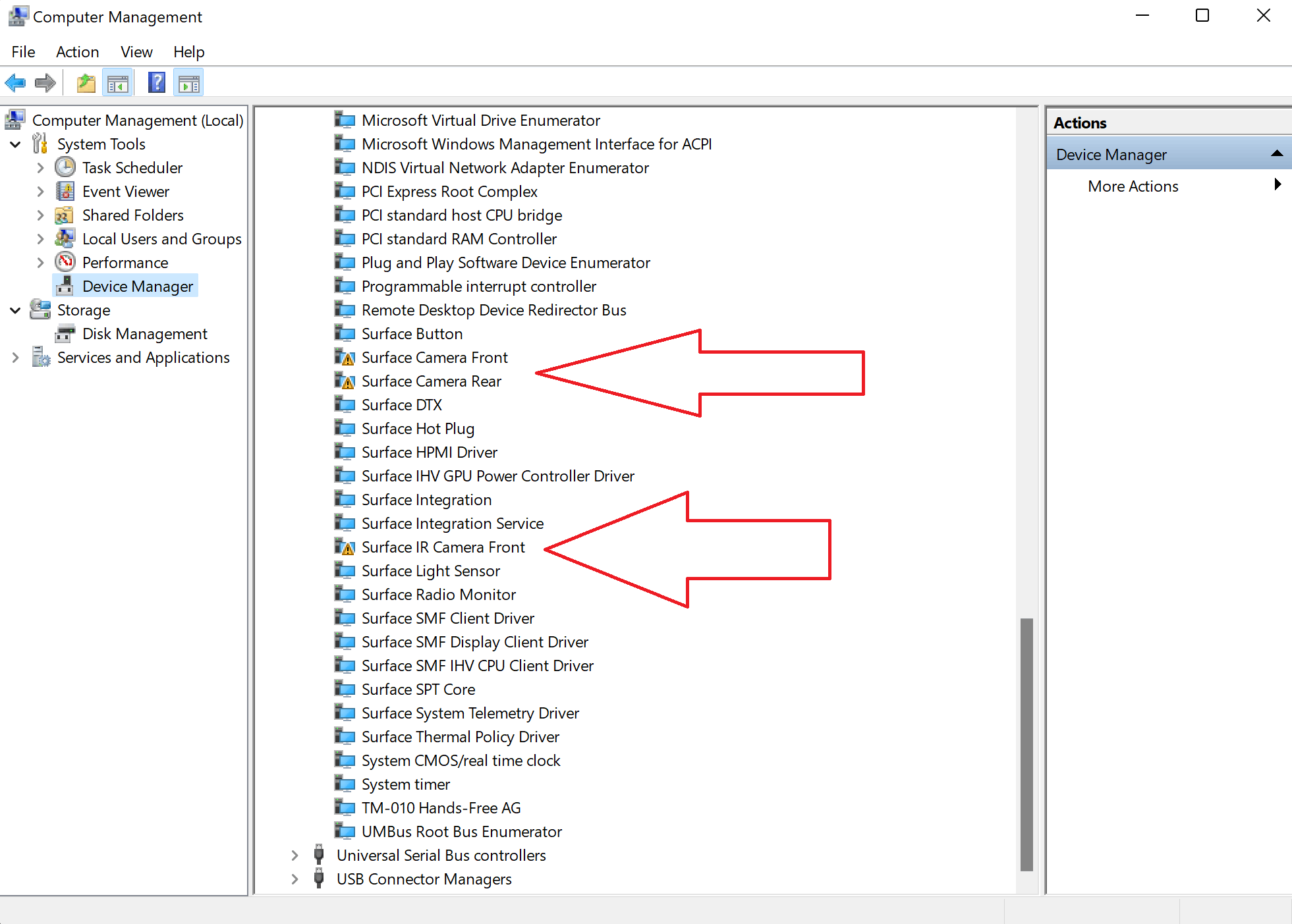Image resolution: width=1292 pixels, height=924 pixels.
Task: Toggle Show/Hide Console Tree toolbar icon
Action: 118,83
